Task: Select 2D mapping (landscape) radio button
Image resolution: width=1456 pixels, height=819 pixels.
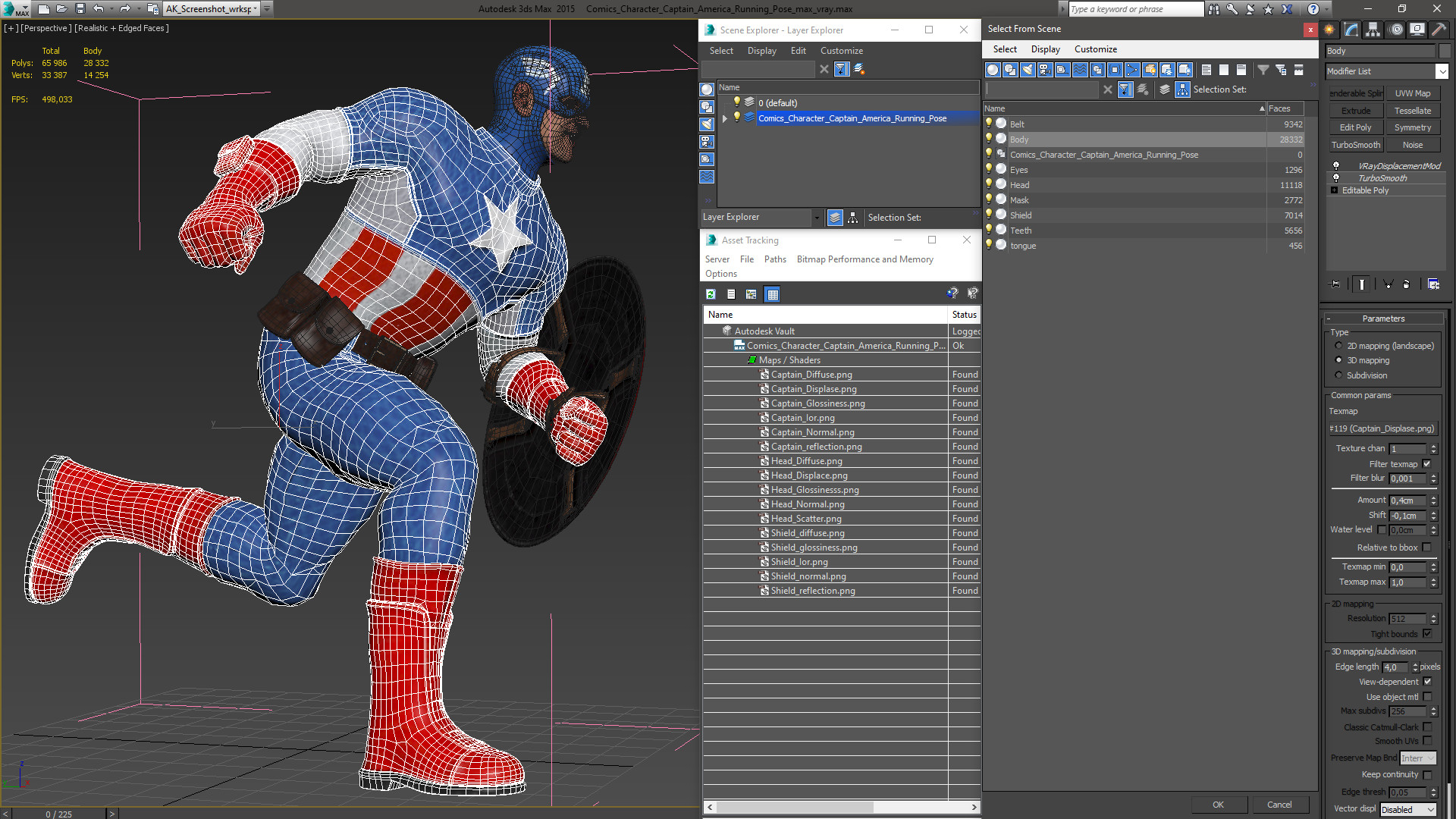Action: 1338,346
